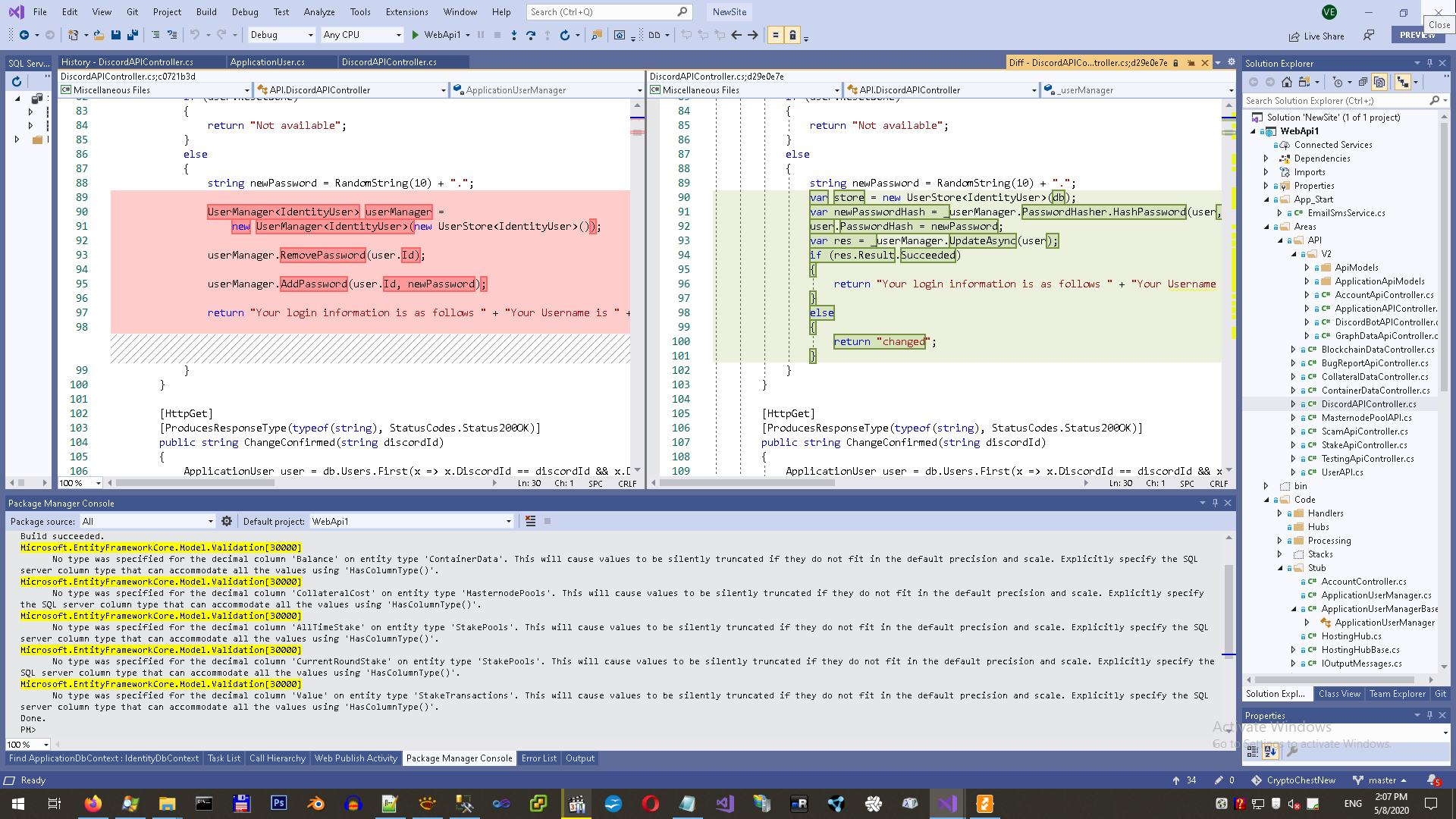Expand the Dependencies node in Solution Explorer
Viewport: 1456px width, 819px height.
click(1266, 158)
